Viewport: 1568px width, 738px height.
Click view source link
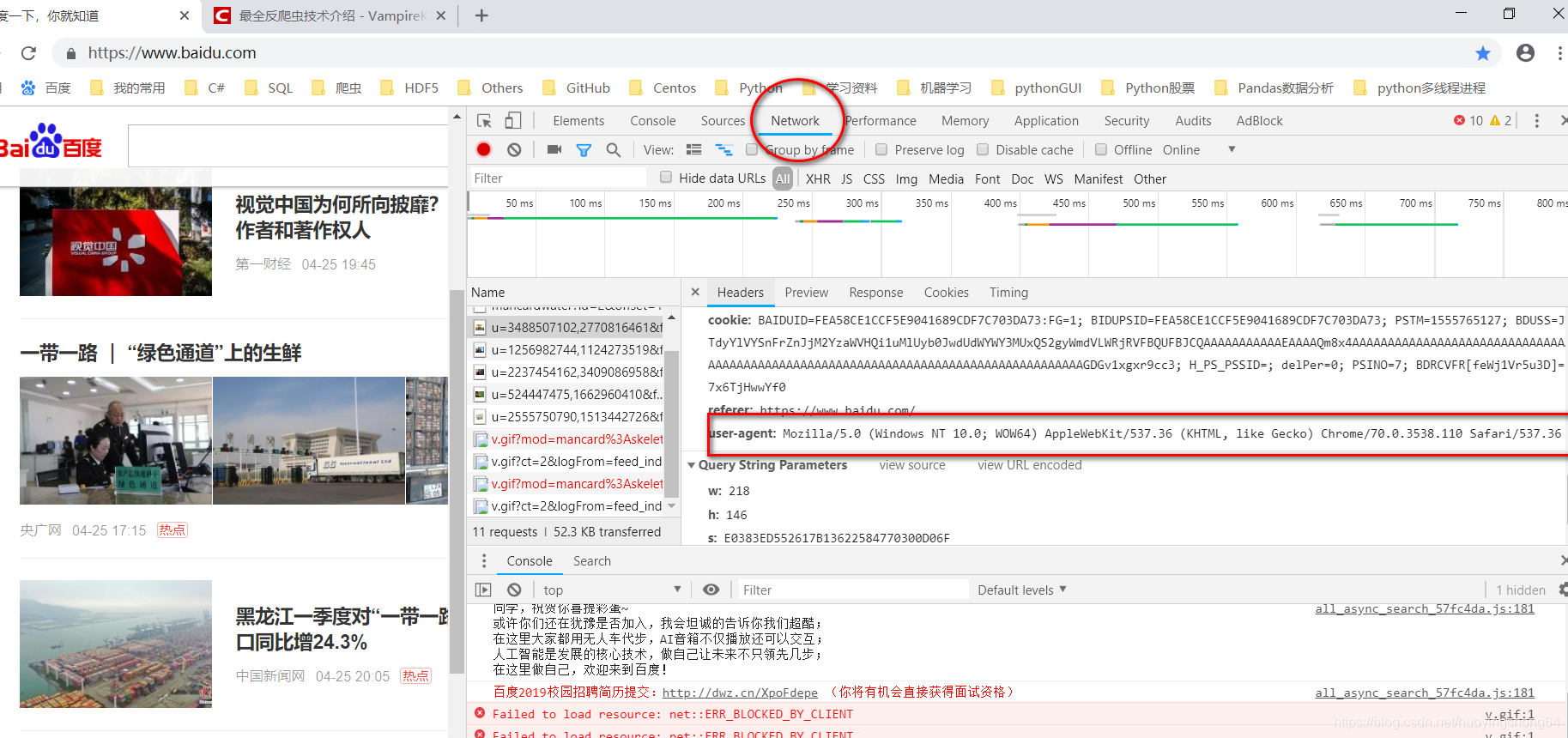(x=912, y=465)
